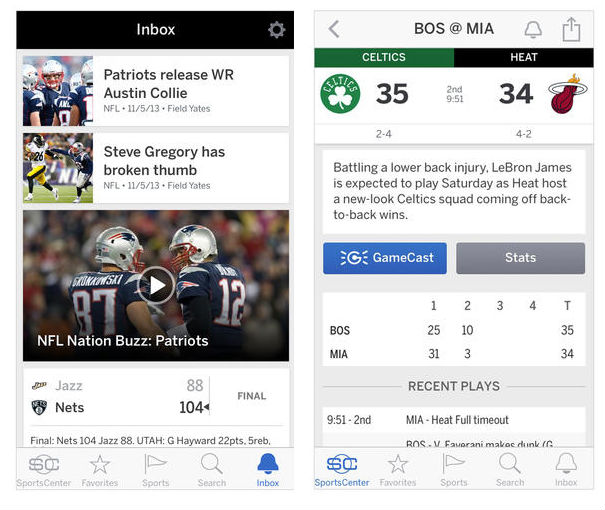Tap the share icon beside BOS @ MIA
The width and height of the screenshot is (605, 510).
click(571, 29)
